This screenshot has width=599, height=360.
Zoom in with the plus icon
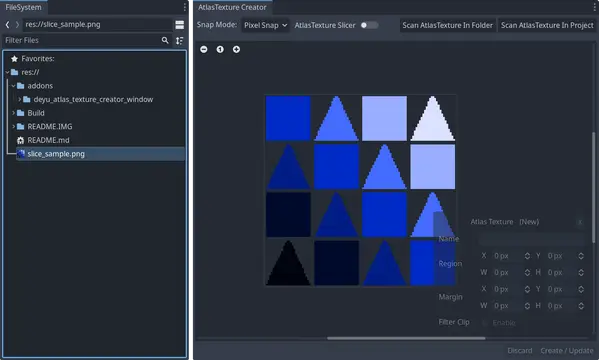click(x=236, y=49)
